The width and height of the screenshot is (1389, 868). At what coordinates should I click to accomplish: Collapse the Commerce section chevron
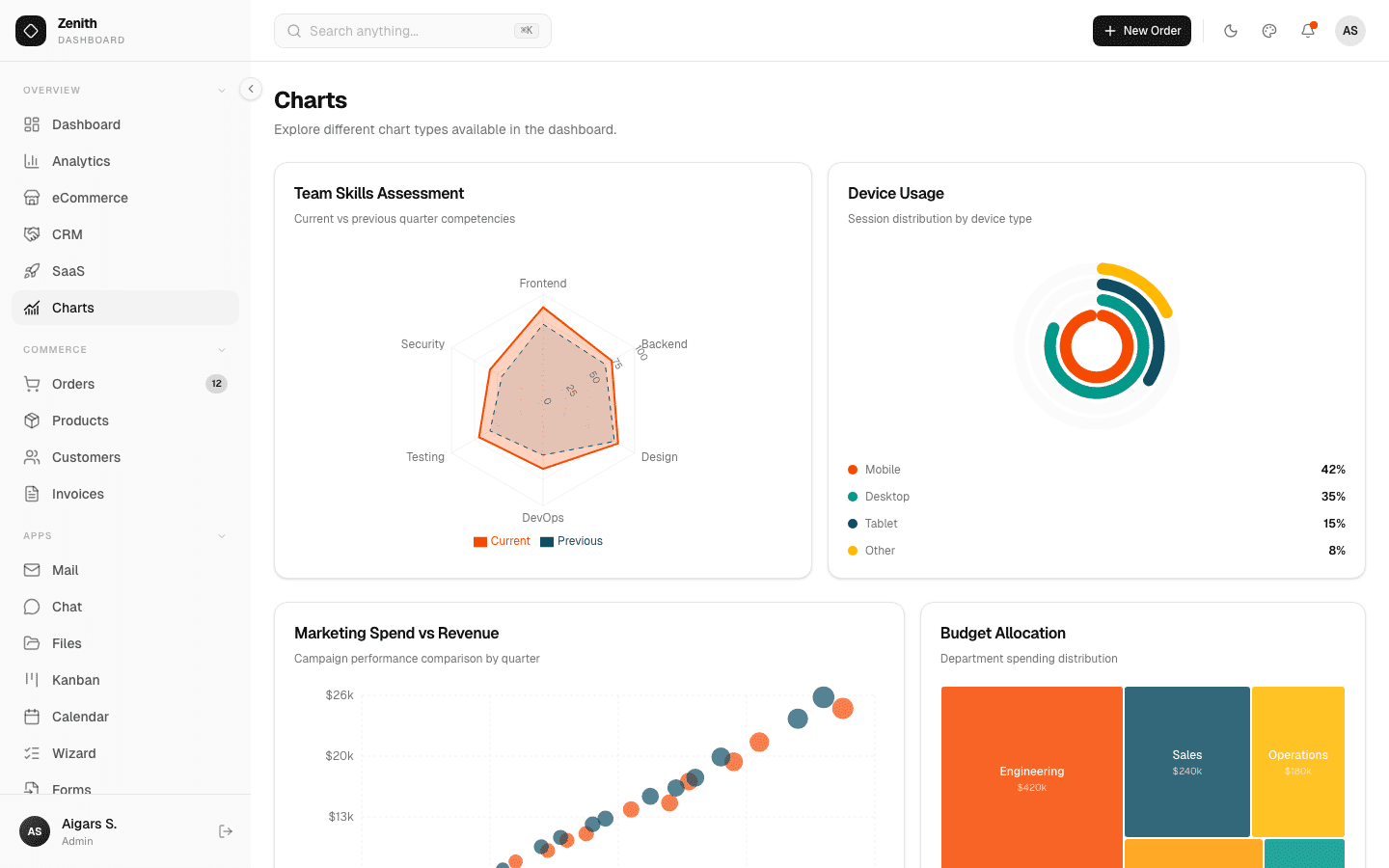tap(221, 349)
